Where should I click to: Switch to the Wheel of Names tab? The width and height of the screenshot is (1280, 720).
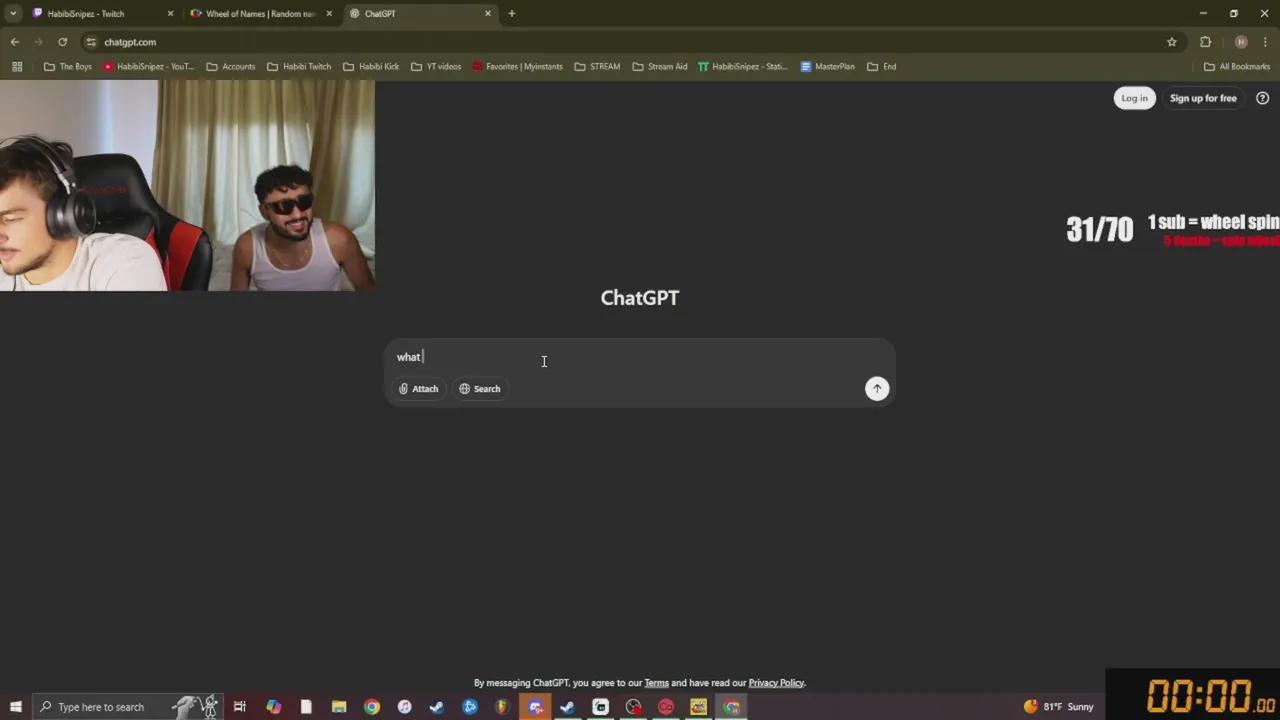[x=260, y=14]
